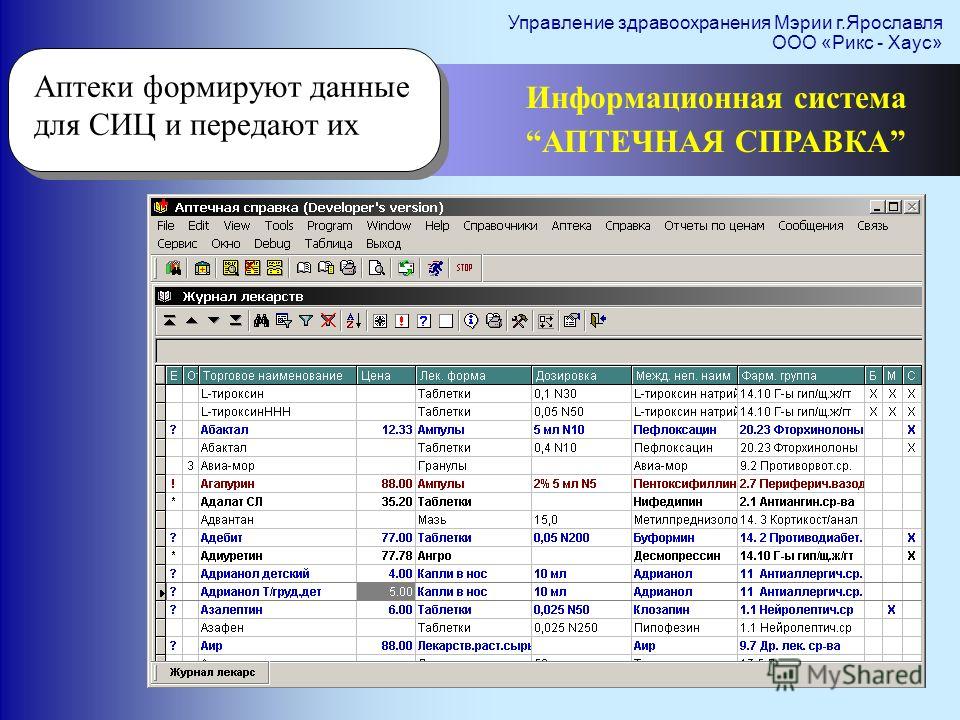Apply the funnel filter icon
Viewport: 960px width, 720px height.
pos(306,320)
